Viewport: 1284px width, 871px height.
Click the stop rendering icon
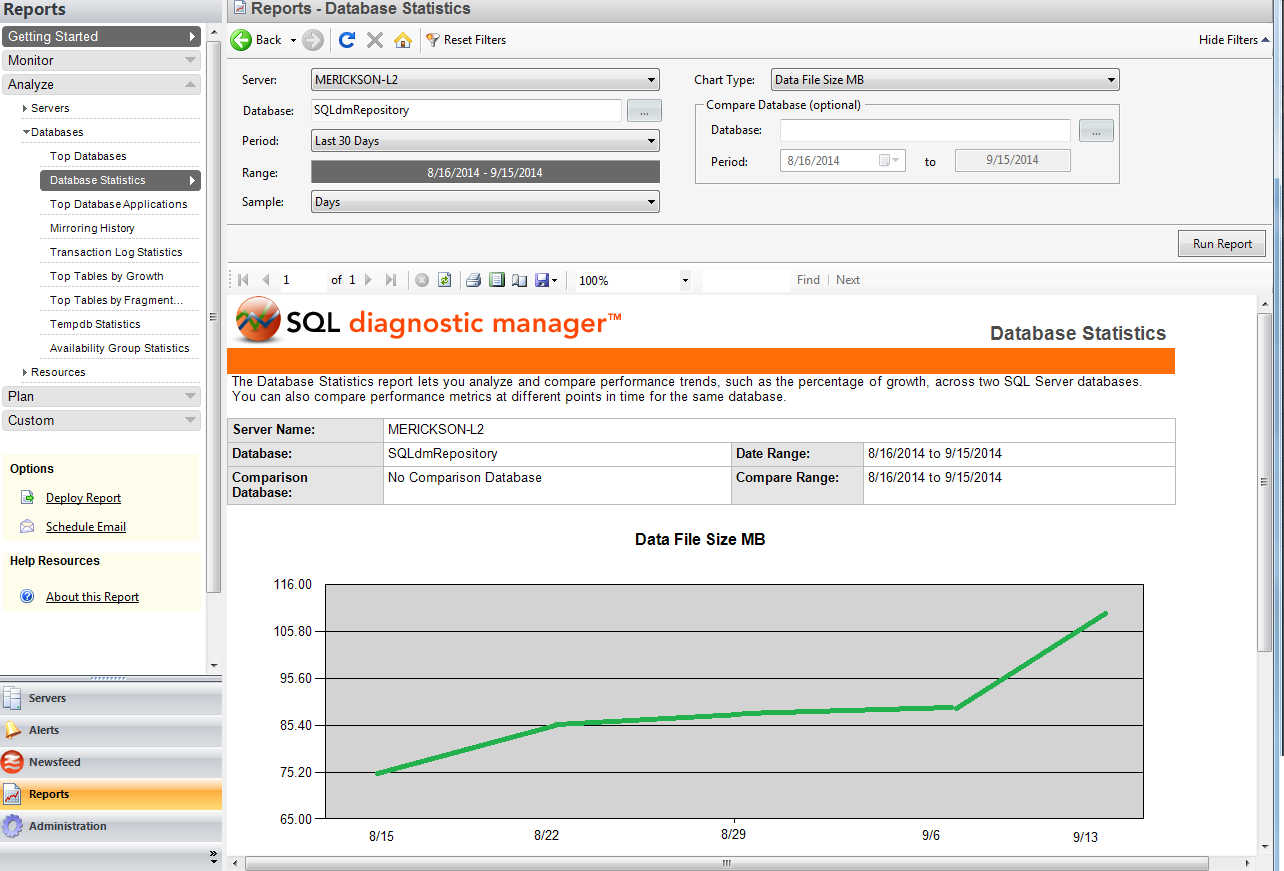[x=422, y=280]
